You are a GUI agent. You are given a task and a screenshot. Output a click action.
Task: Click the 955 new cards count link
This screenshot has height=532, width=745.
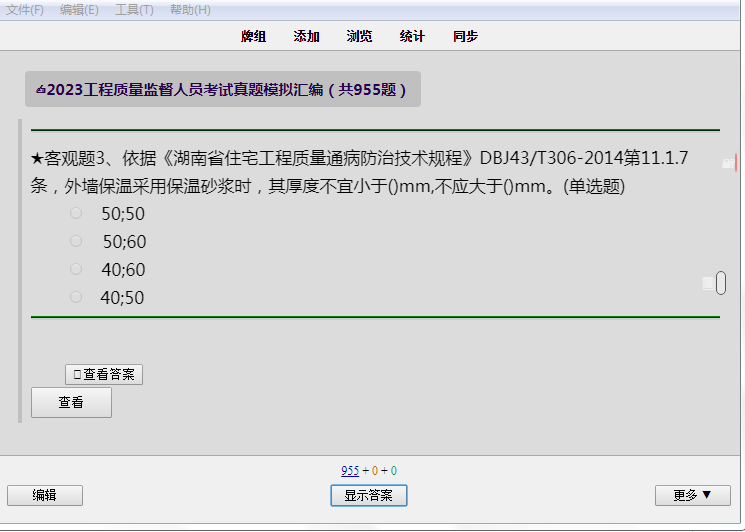click(x=350, y=471)
